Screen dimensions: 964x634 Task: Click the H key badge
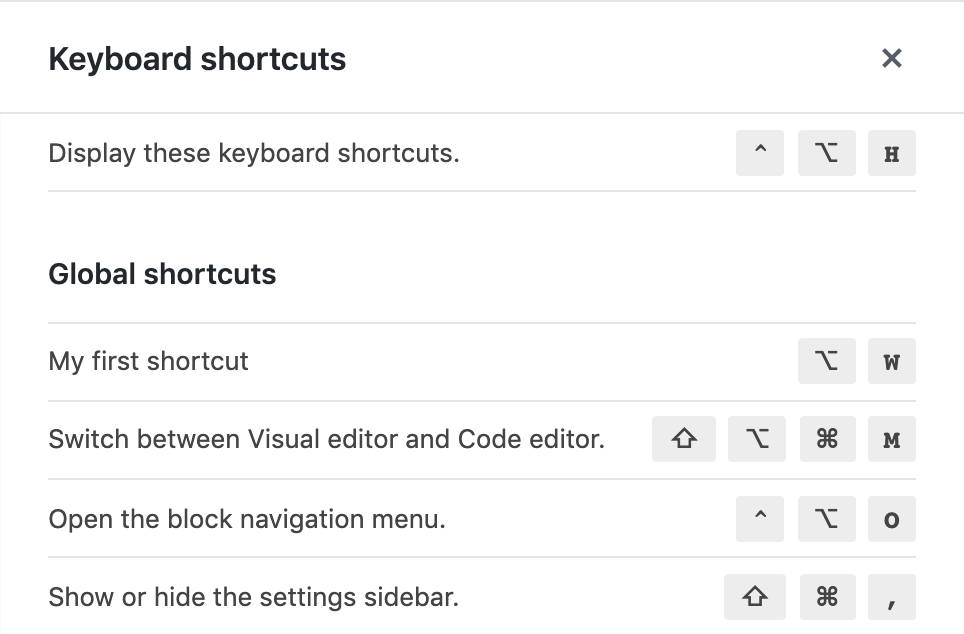click(x=891, y=153)
